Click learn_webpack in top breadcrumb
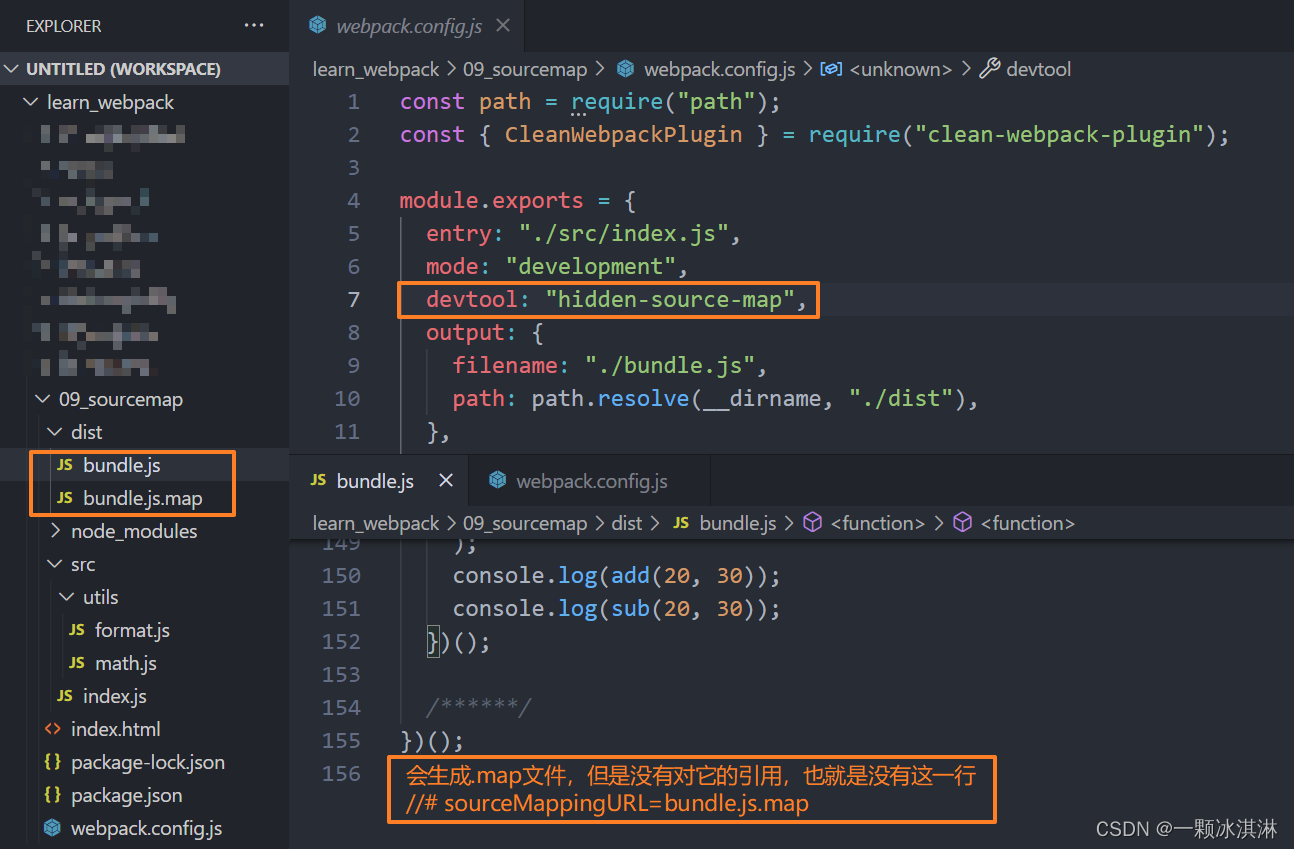Viewport: 1294px width, 849px height. point(376,69)
